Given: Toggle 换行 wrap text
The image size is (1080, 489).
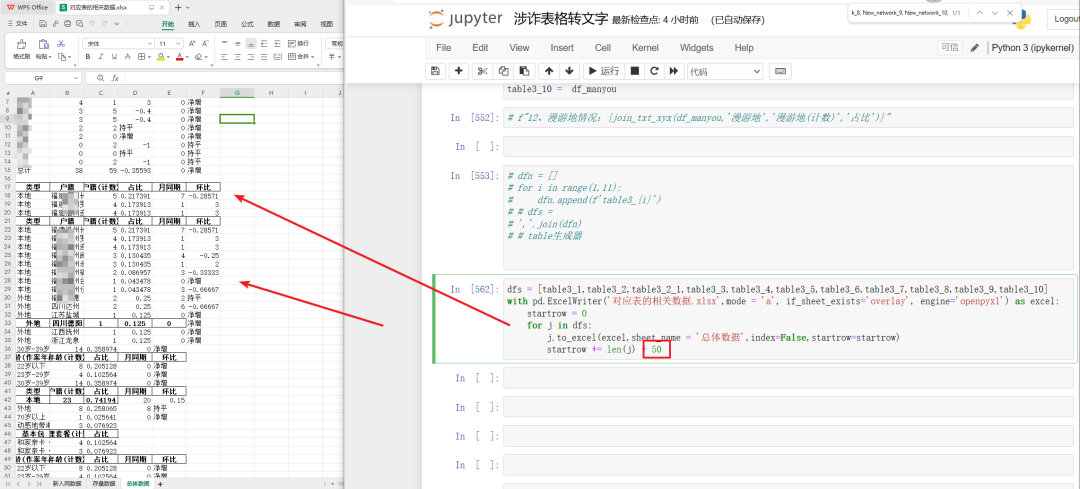Looking at the screenshot, I should 298,43.
